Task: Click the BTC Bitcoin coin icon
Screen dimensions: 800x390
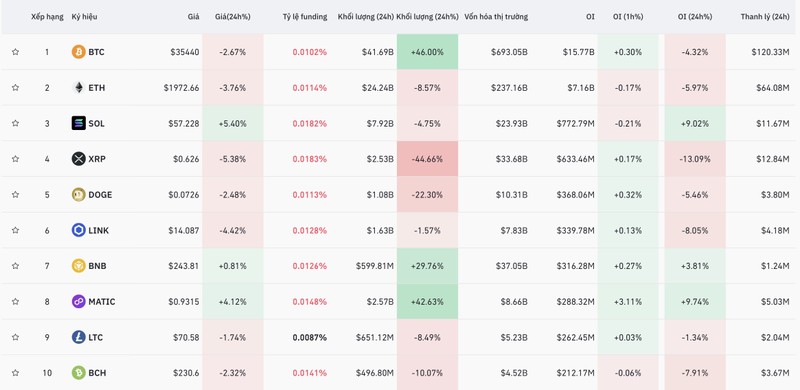Action: click(79, 52)
